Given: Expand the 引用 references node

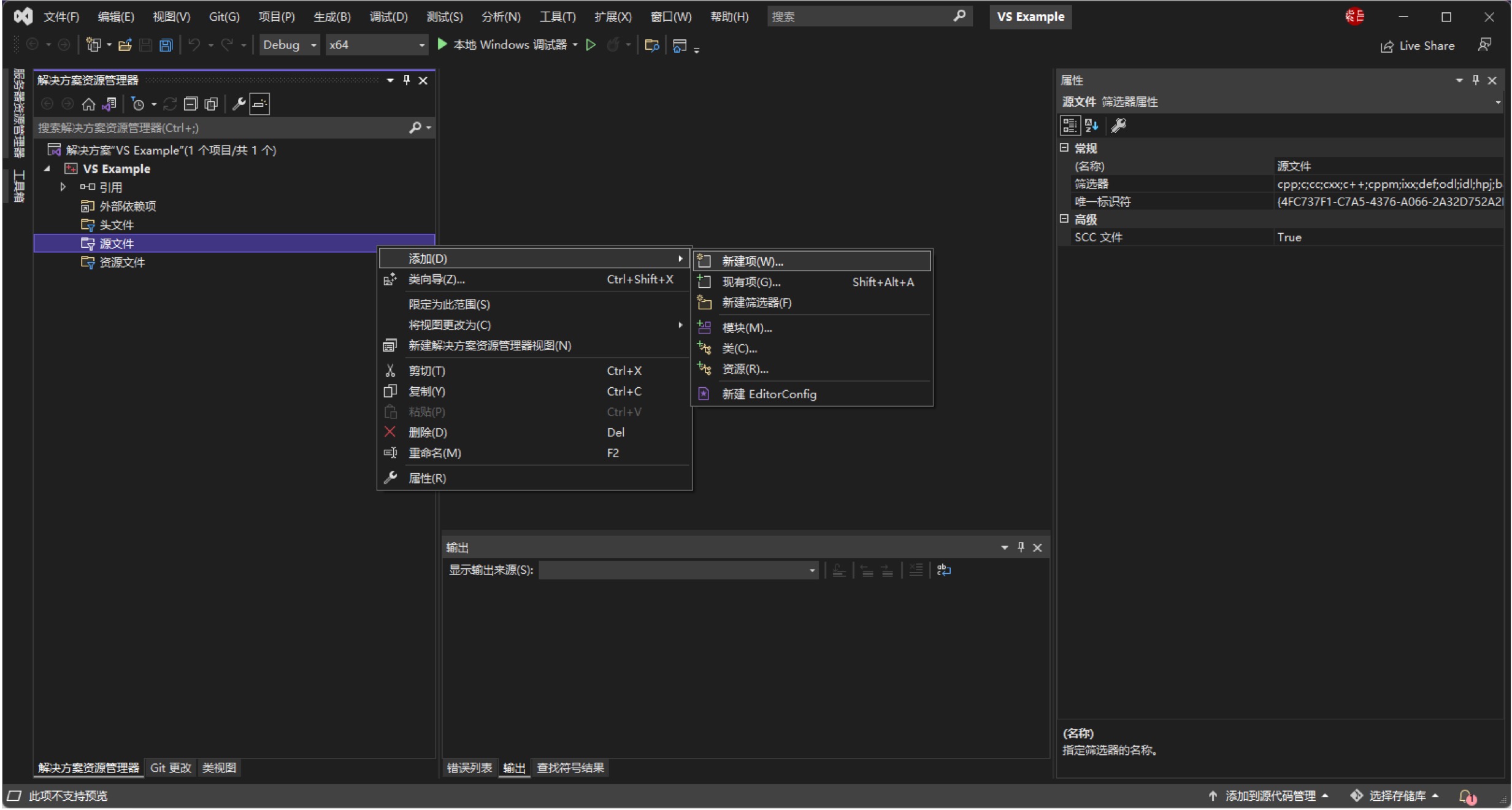Looking at the screenshot, I should point(63,187).
